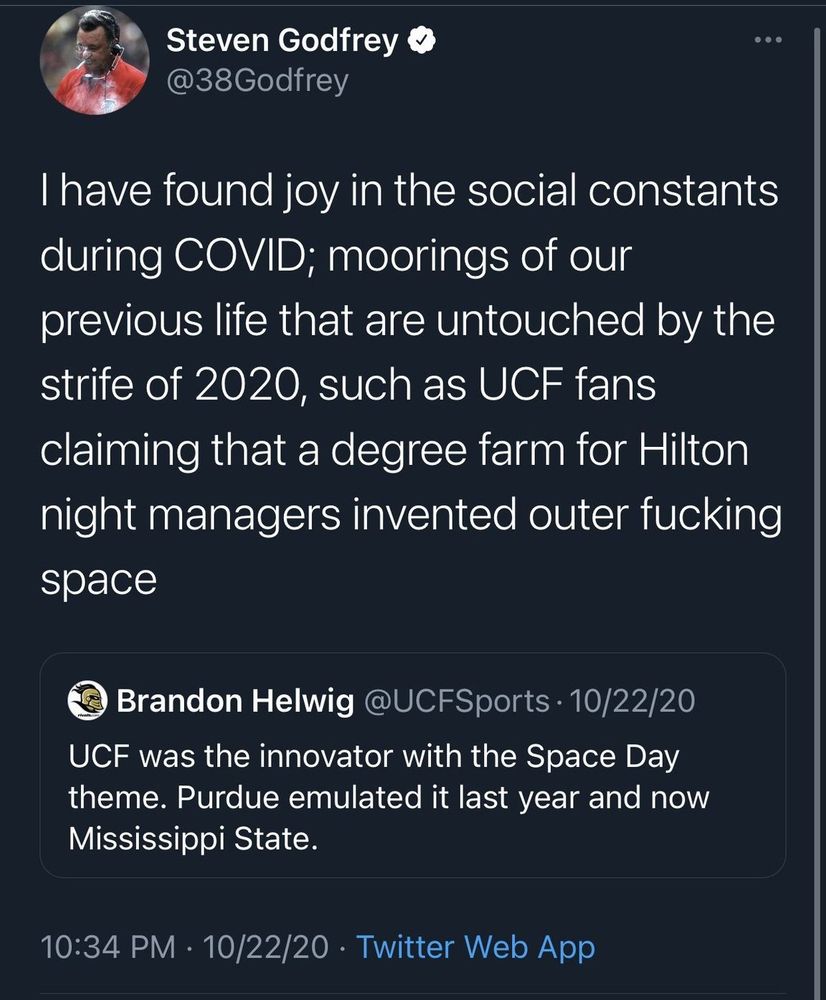Image resolution: width=826 pixels, height=1000 pixels.
Task: Click the Twitter Web App source link
Action: click(478, 946)
